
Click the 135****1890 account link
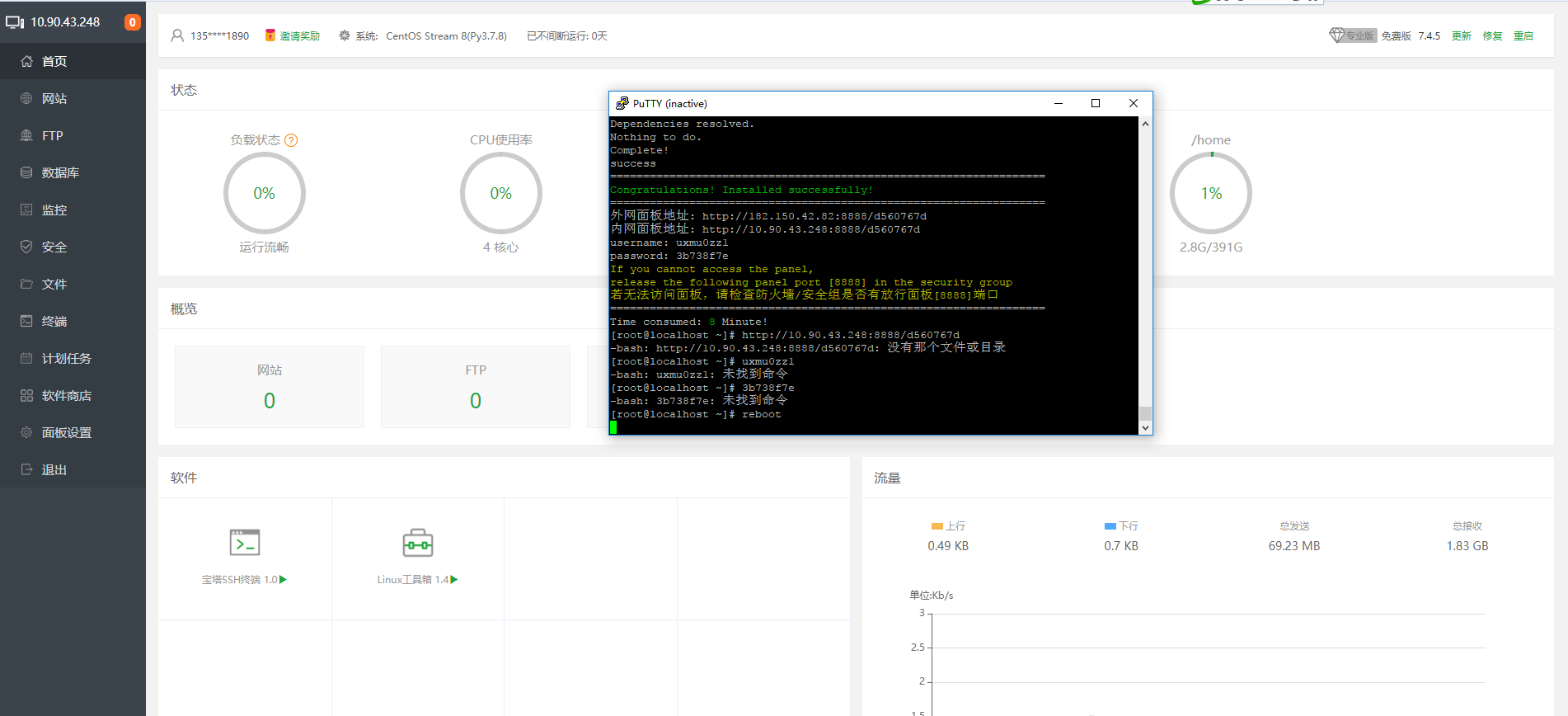tap(219, 36)
